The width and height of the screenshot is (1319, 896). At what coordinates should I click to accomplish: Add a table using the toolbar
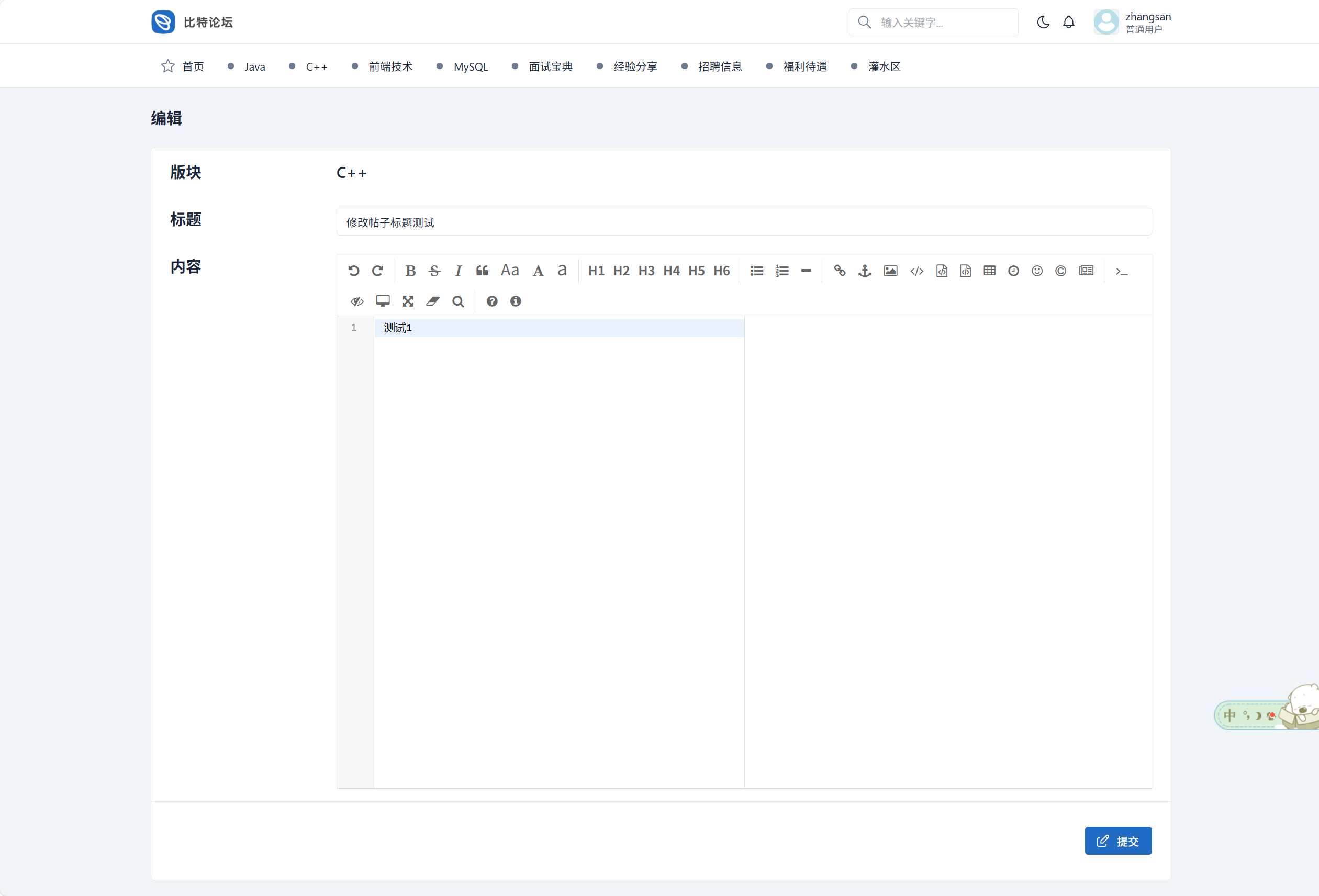[989, 271]
